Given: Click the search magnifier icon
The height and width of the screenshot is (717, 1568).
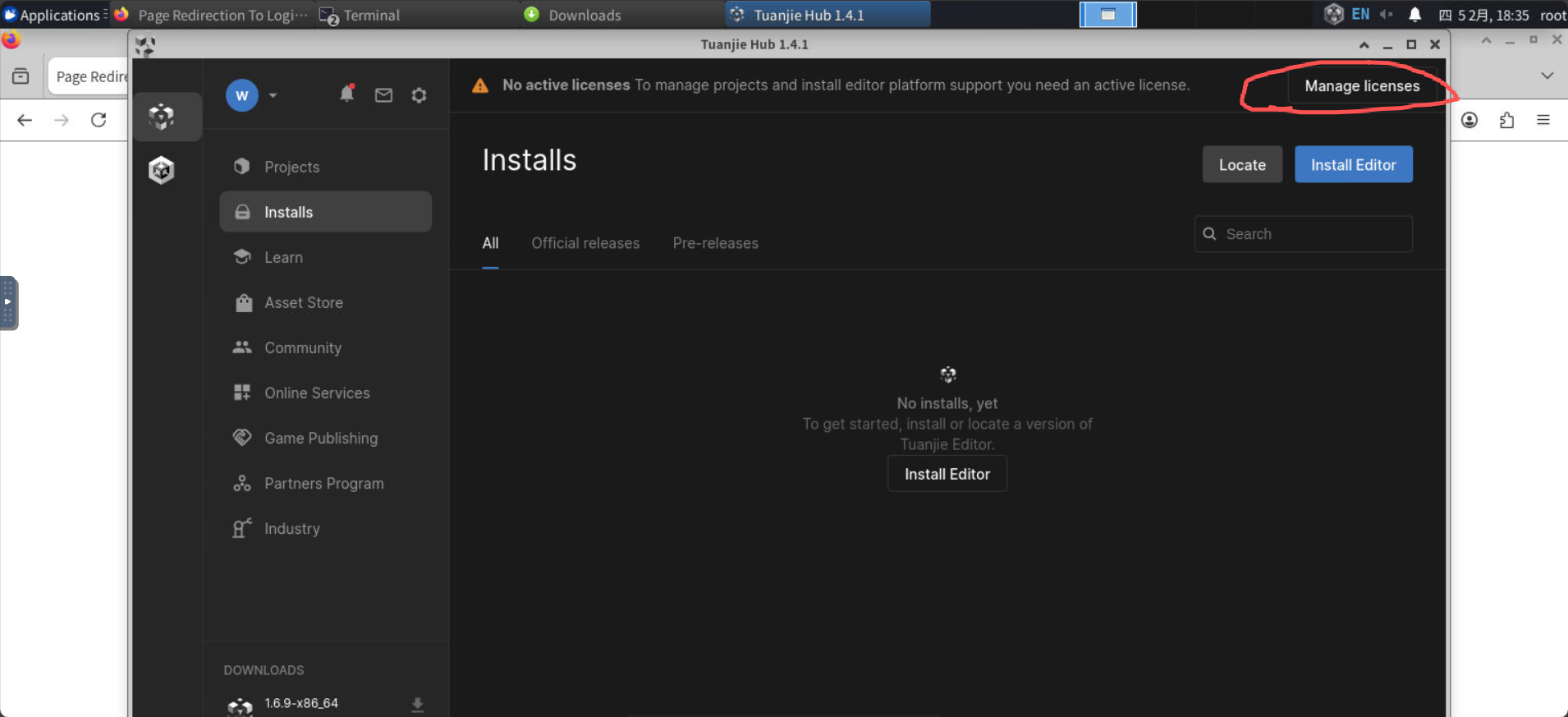Looking at the screenshot, I should click(x=1209, y=234).
